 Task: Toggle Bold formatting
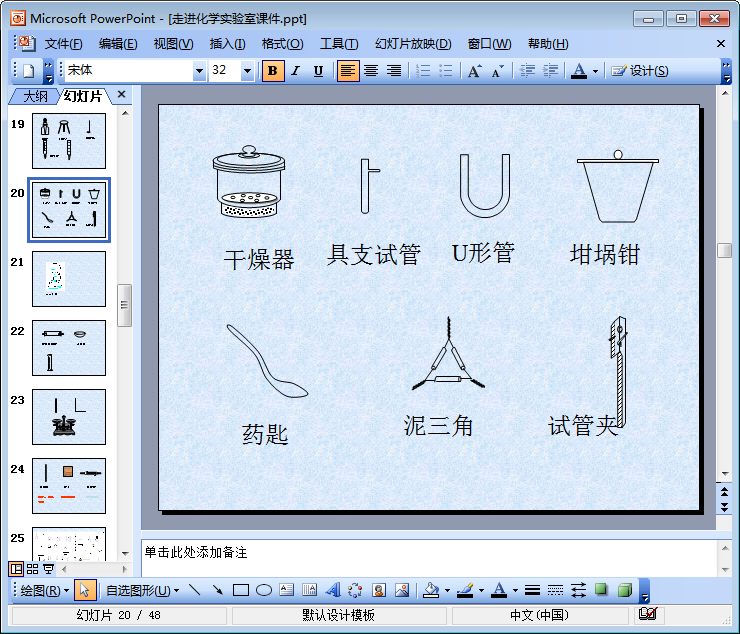point(273,71)
